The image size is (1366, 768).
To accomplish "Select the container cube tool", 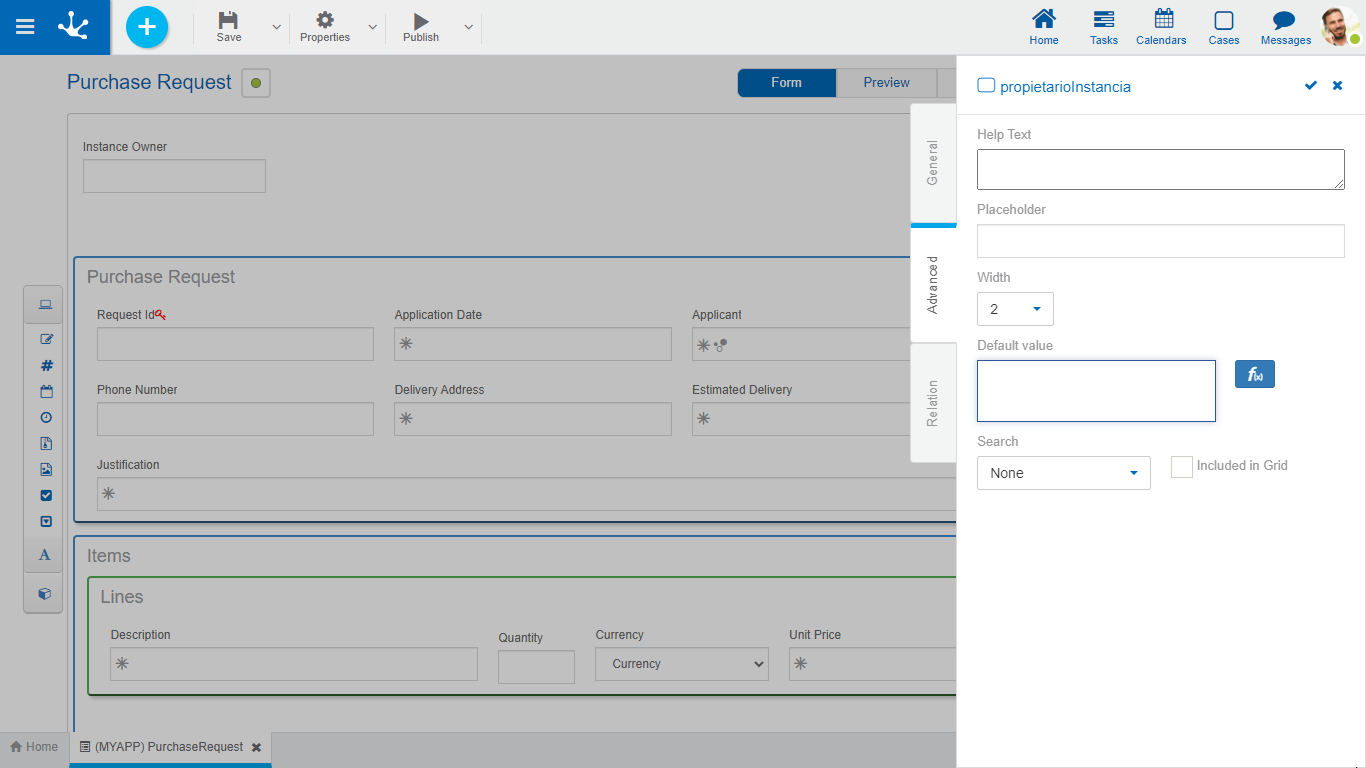I will pyautogui.click(x=45, y=593).
